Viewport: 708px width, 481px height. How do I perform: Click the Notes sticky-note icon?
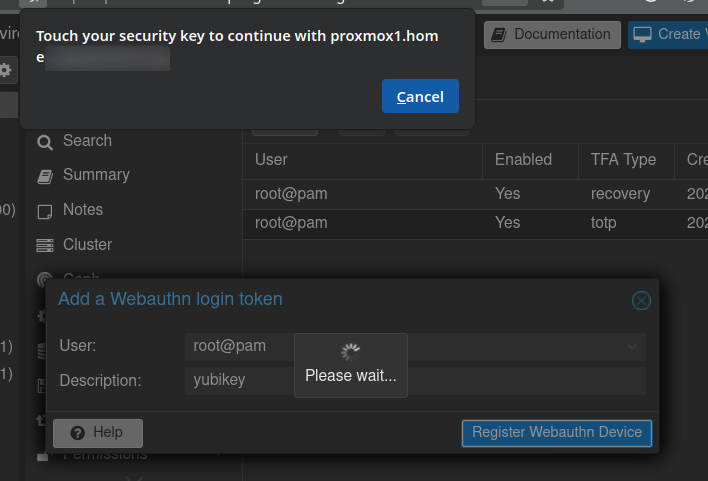(x=45, y=211)
